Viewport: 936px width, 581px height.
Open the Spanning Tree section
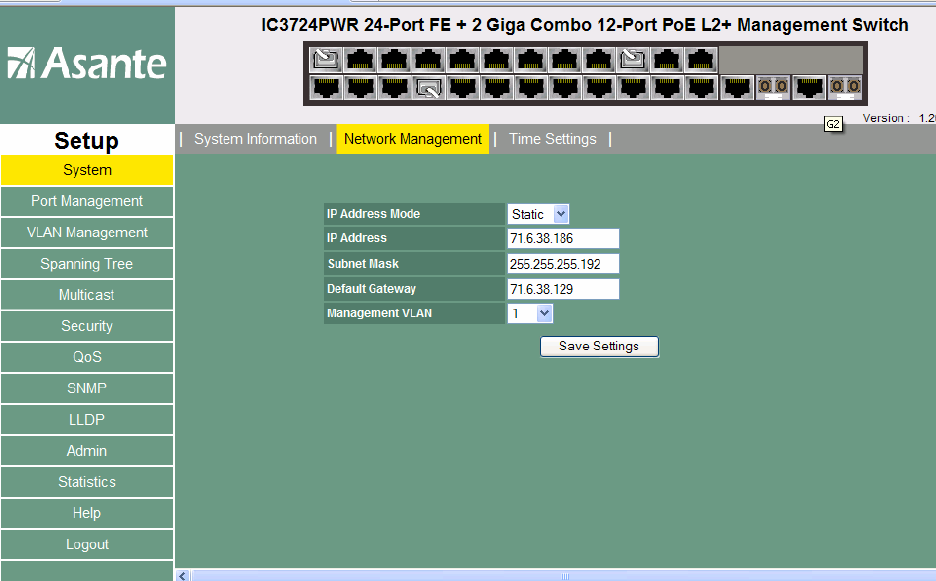[x=87, y=264]
